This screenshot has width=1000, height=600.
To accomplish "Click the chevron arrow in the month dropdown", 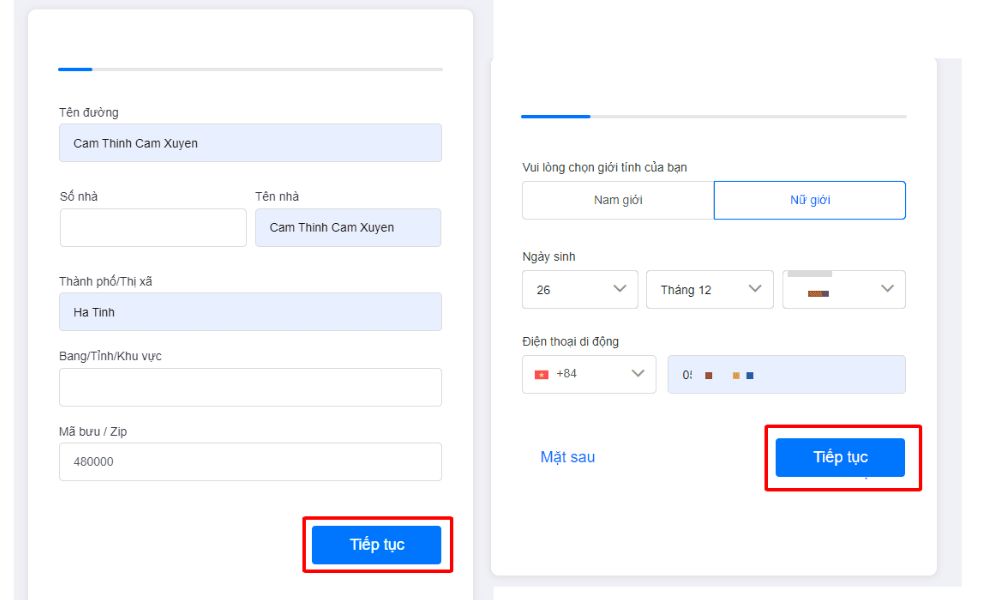I will point(755,289).
